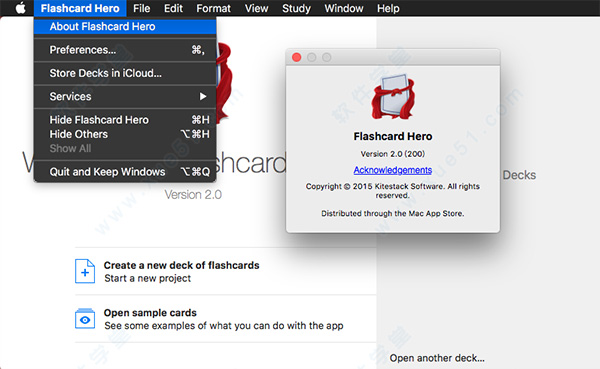Image resolution: width=600 pixels, height=369 pixels.
Task: Open the File menu
Action: 142,8
